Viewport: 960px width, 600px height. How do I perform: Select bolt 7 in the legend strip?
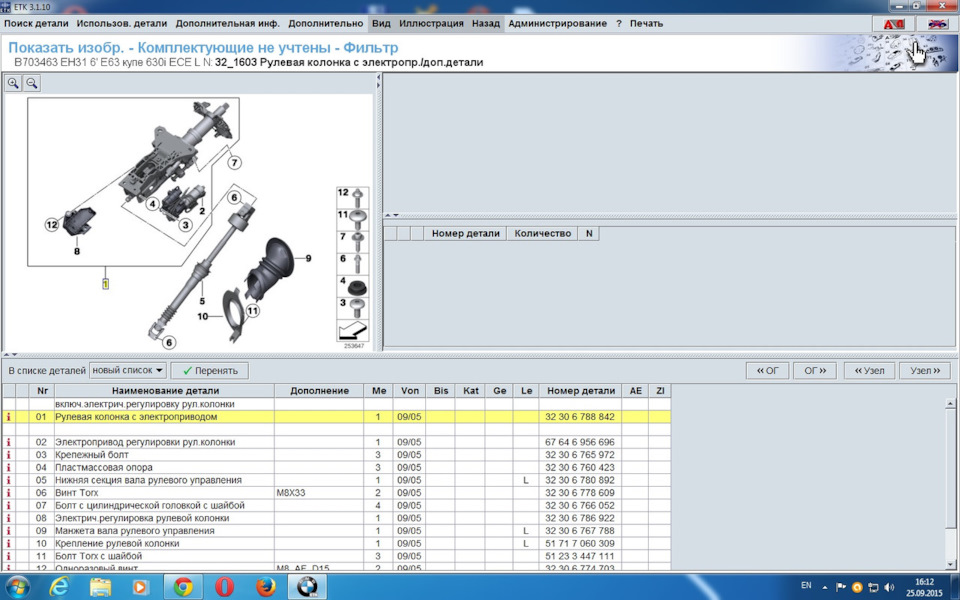pyautogui.click(x=352, y=241)
